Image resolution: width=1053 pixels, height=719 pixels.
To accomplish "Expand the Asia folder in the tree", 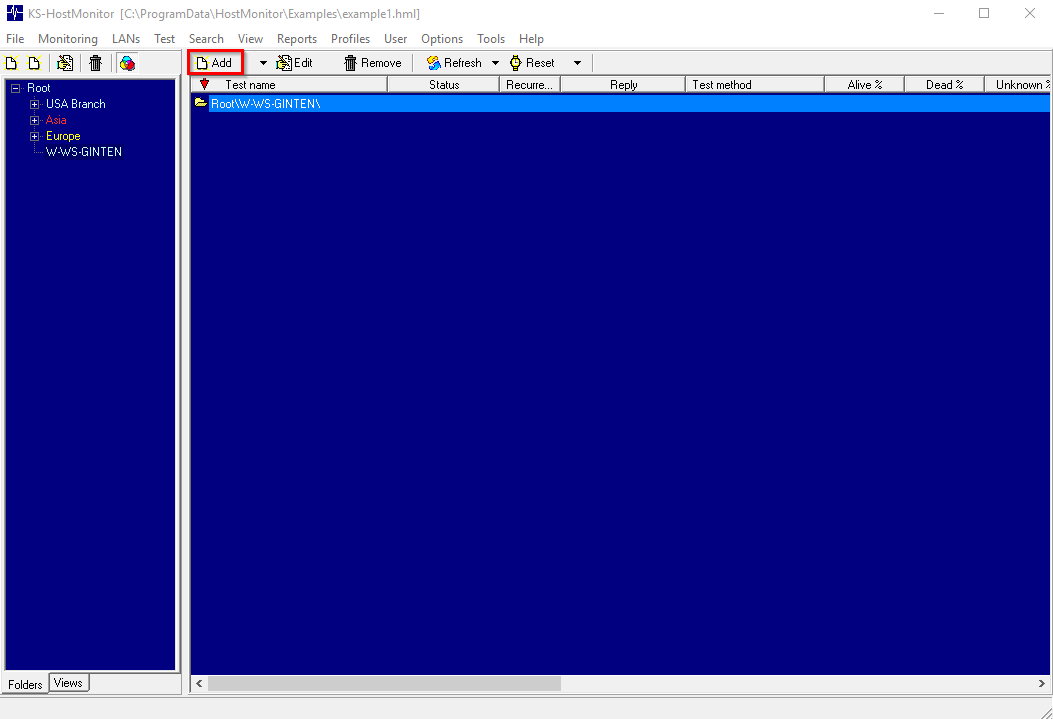I will point(34,120).
